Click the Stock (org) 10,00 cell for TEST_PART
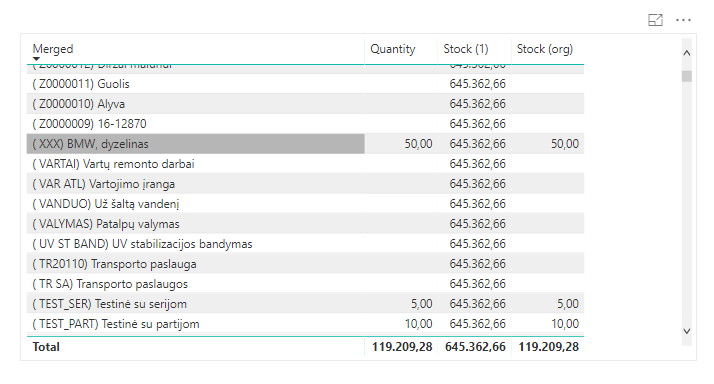 [565, 324]
